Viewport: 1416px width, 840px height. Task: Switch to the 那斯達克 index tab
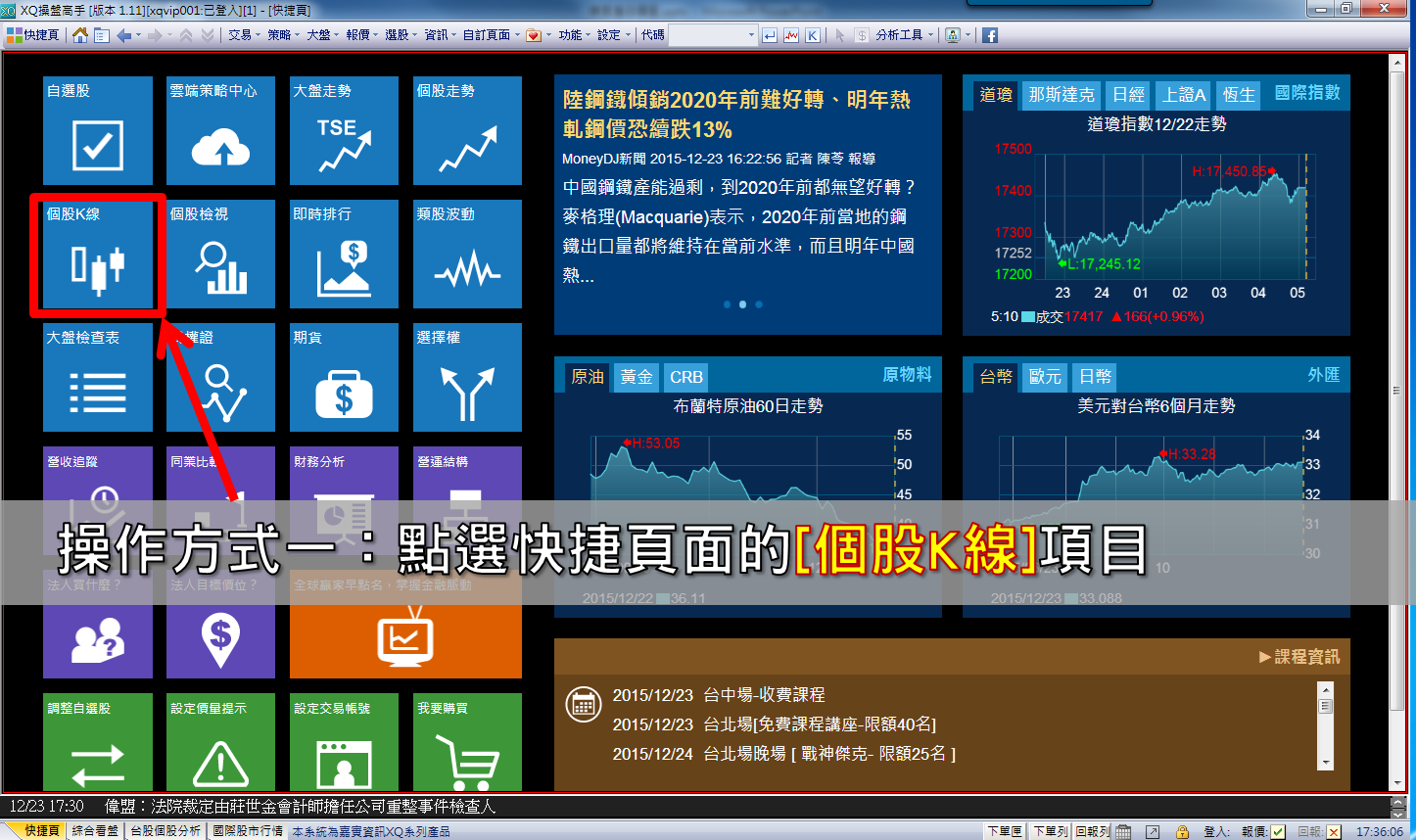coord(1062,95)
